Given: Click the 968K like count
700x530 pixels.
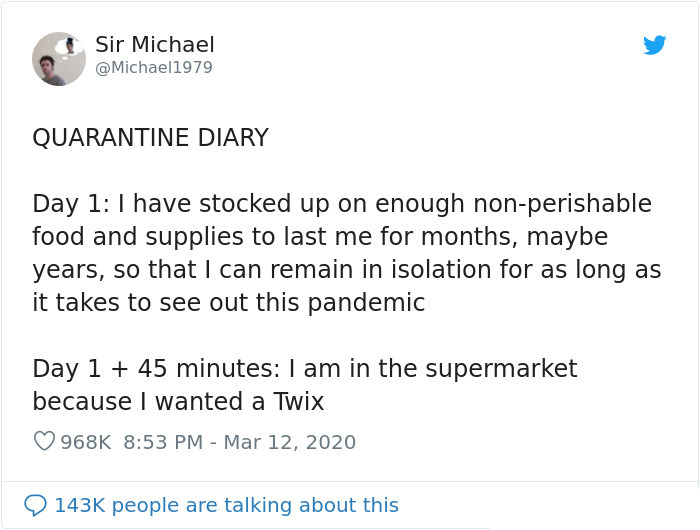Looking at the screenshot, I should tap(86, 441).
